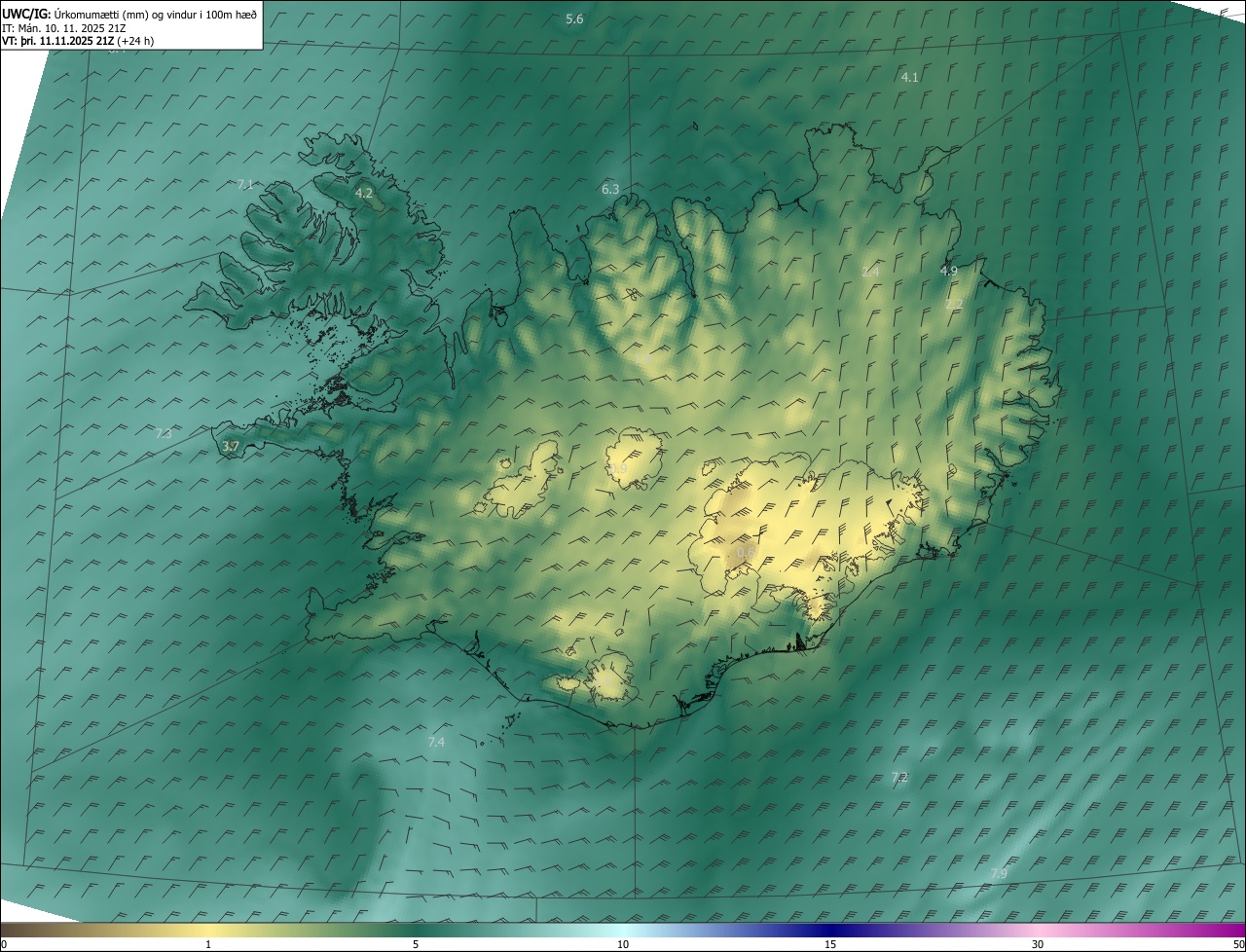Click the colorbar tick label 10
Screen dimensions: 1246x952
[x=623, y=945]
